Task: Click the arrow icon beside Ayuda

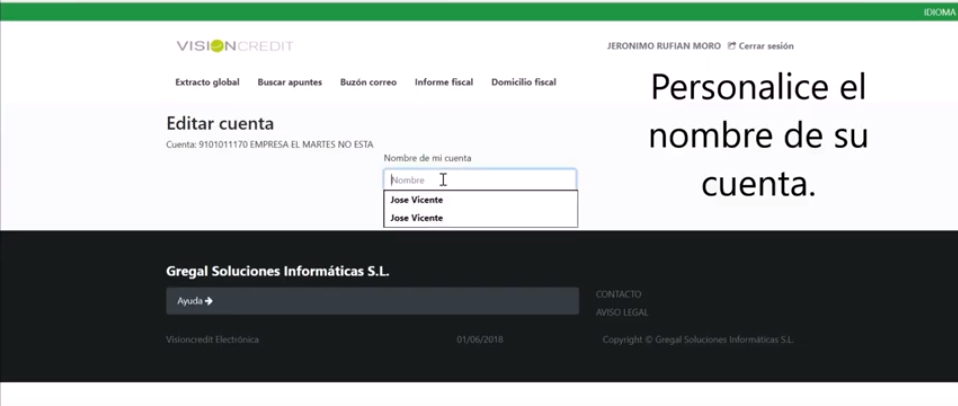Action: point(209,301)
